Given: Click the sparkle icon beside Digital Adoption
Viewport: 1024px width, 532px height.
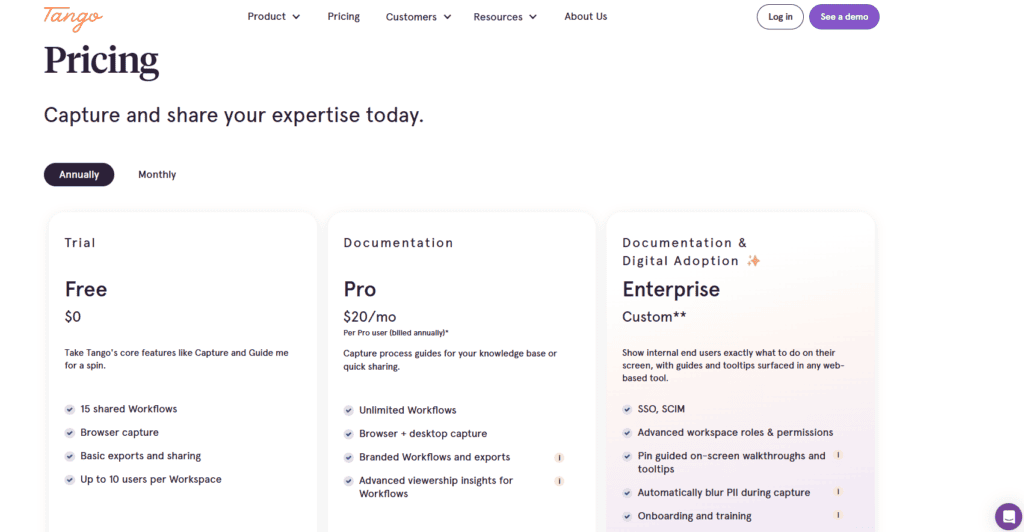Looking at the screenshot, I should pos(754,260).
